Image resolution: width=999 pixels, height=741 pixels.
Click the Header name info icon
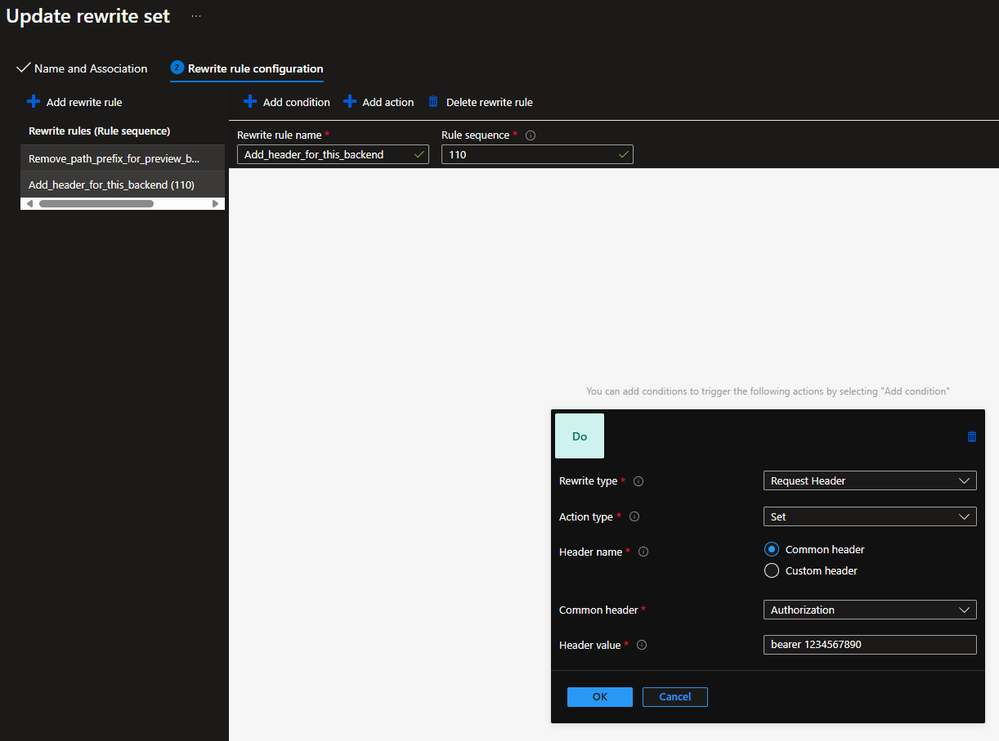pos(643,552)
